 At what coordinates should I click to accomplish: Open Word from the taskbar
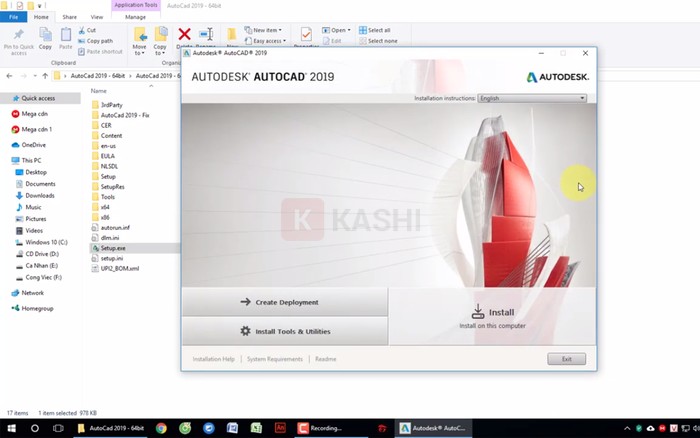pos(233,428)
